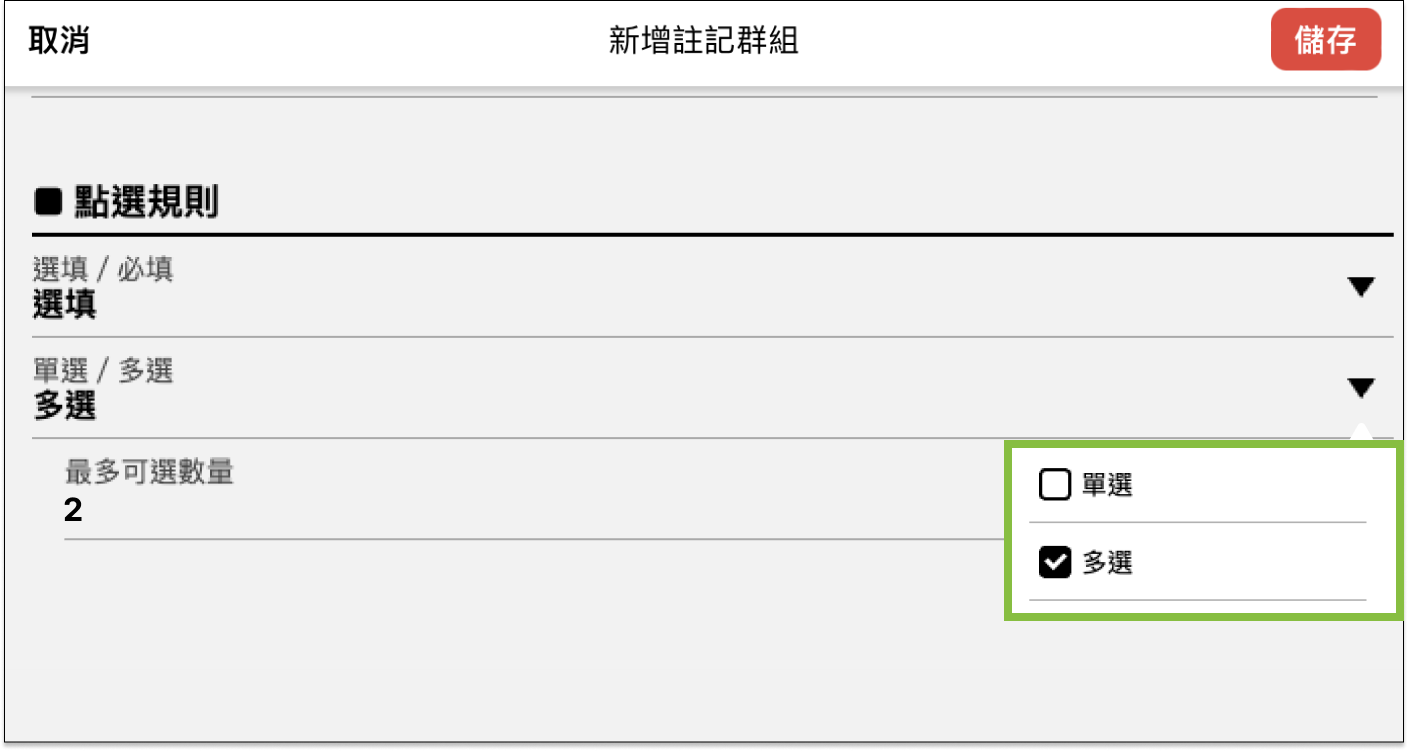Expand the 選填 / 必填 dropdown arrow
The width and height of the screenshot is (1408, 751).
1360,288
